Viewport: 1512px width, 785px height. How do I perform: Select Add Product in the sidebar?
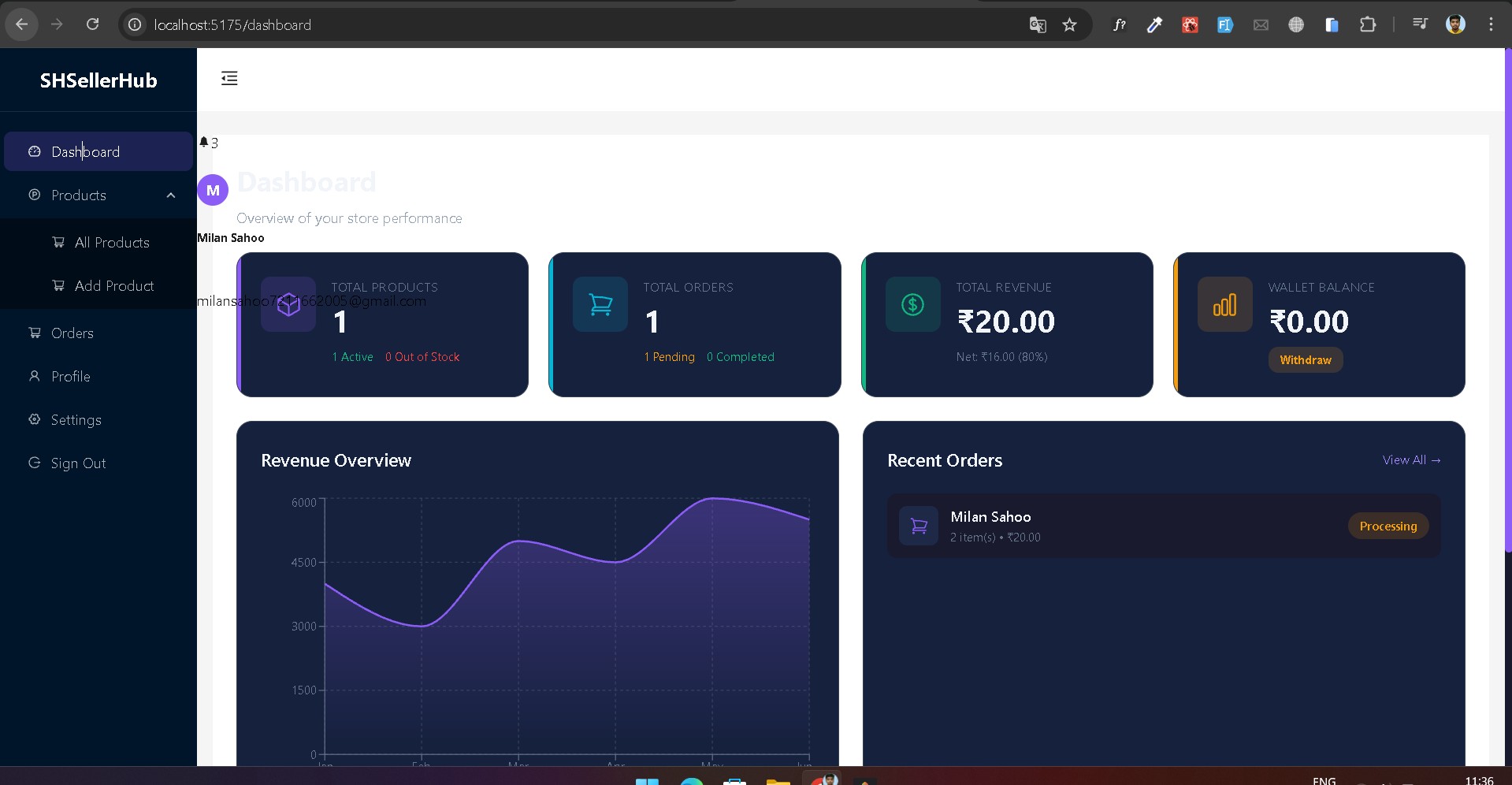113,286
